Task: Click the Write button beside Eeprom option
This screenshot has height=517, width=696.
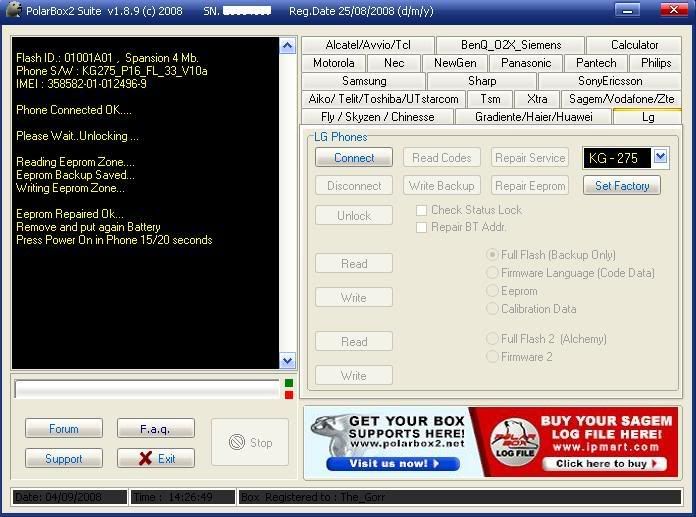Action: (x=354, y=297)
